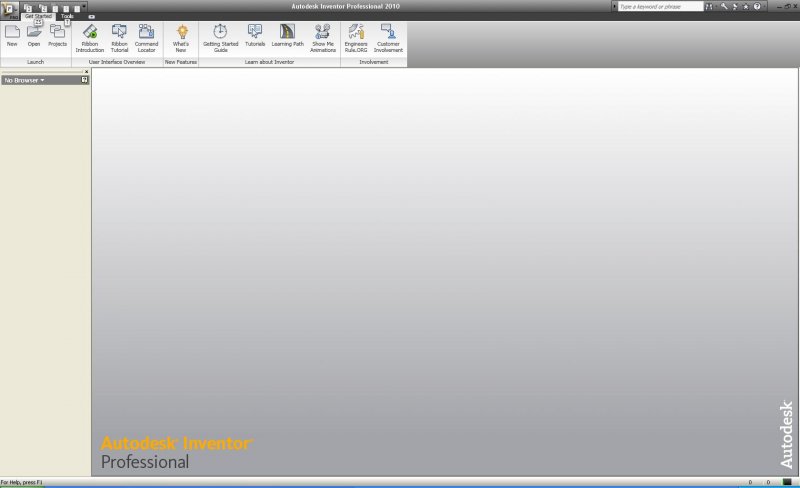Expand the No Browser dropdown
The height and width of the screenshot is (488, 800).
[24, 80]
